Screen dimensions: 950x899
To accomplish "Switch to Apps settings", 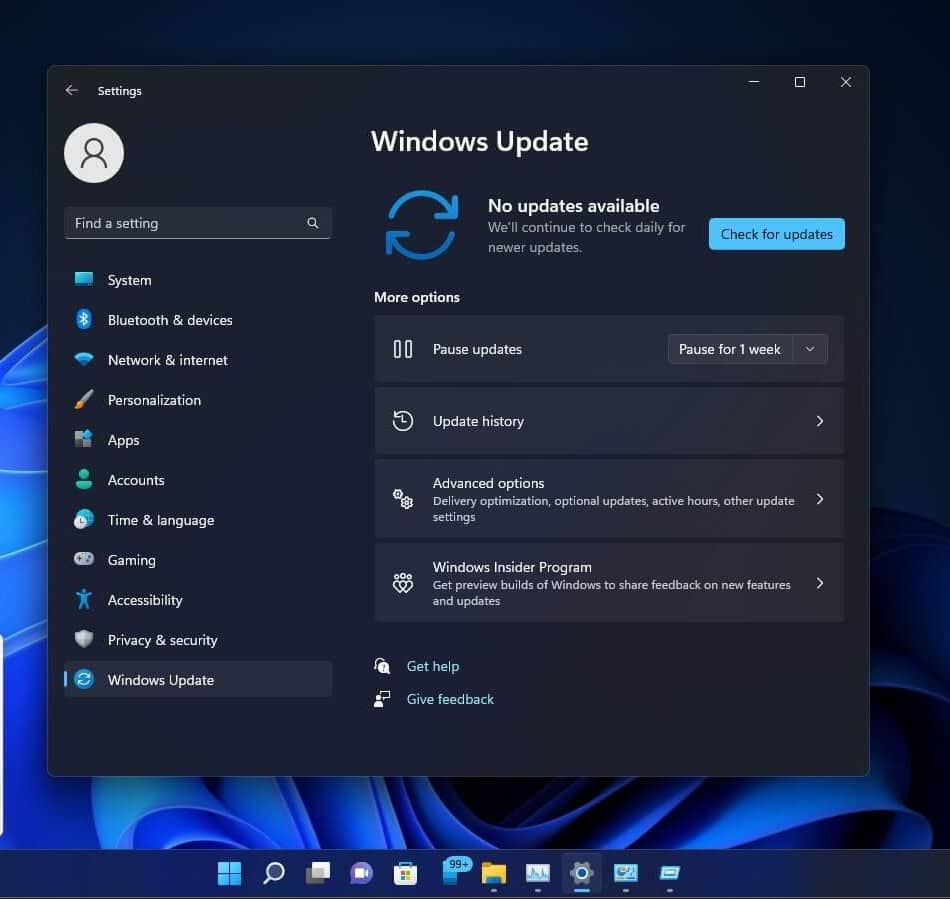I will (198, 440).
